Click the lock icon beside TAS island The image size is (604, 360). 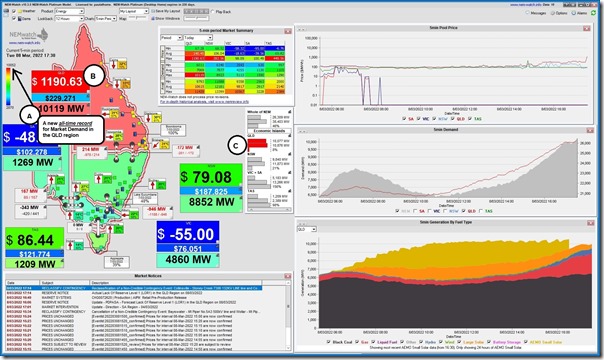[289, 191]
